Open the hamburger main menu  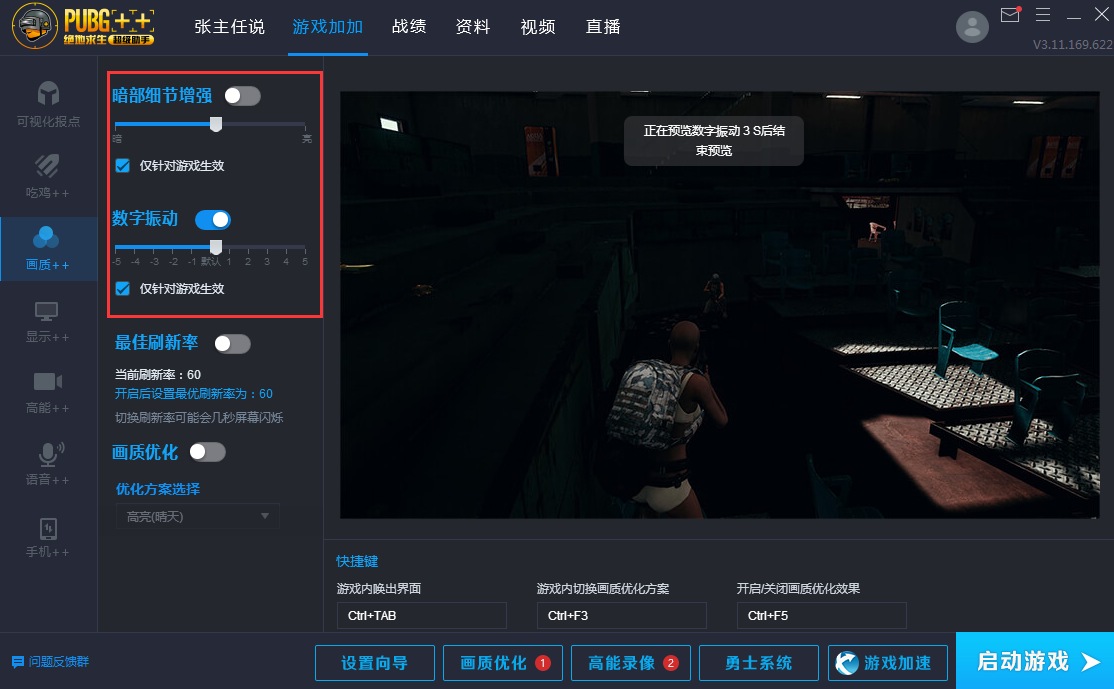pyautogui.click(x=1043, y=14)
